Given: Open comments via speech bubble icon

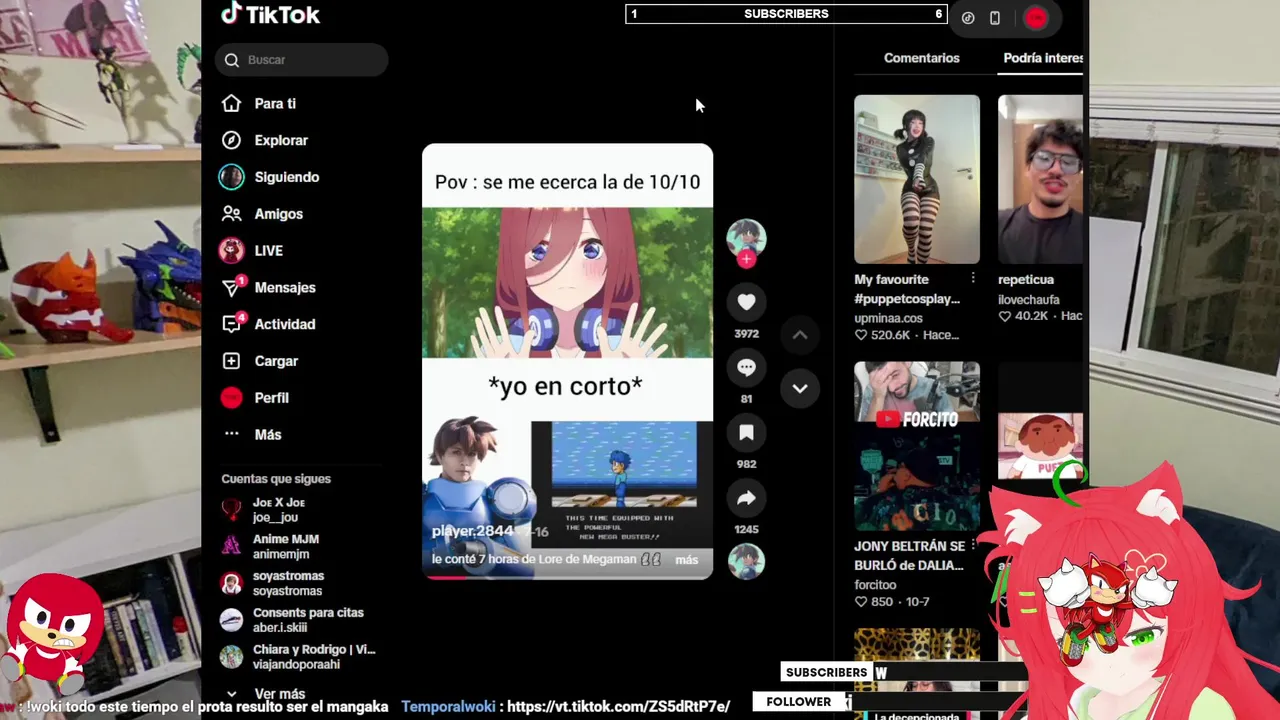Looking at the screenshot, I should tap(746, 367).
